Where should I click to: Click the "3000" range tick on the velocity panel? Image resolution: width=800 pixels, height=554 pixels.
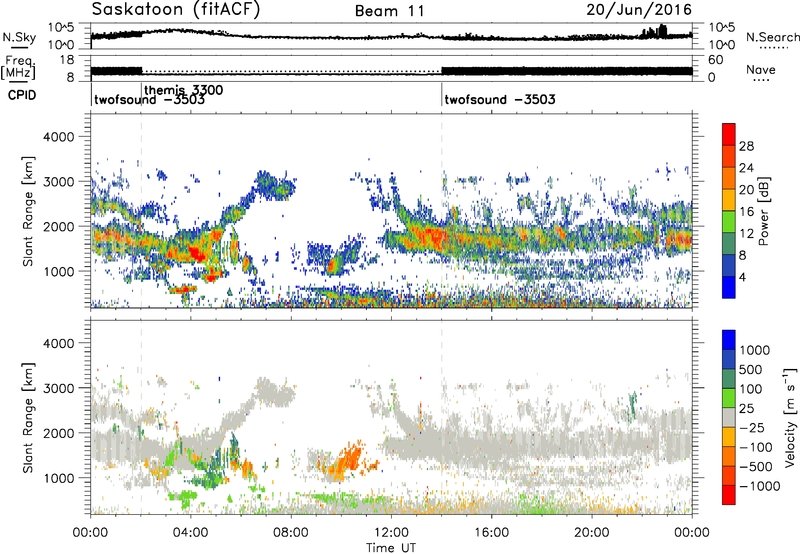(58, 388)
